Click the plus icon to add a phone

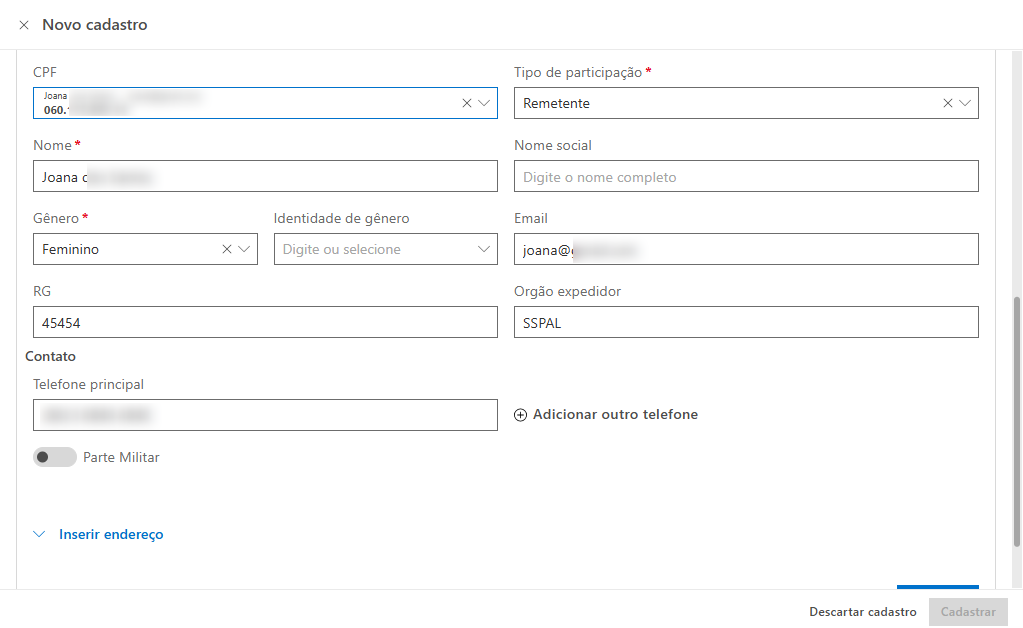pyautogui.click(x=520, y=415)
